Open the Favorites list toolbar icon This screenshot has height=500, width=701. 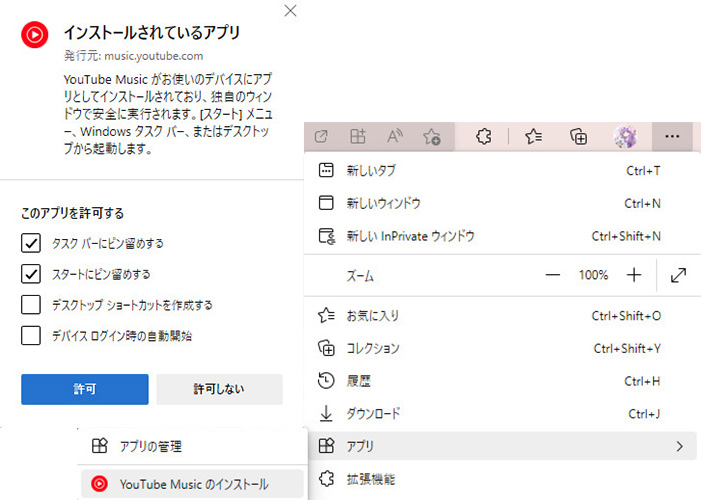coord(534,136)
